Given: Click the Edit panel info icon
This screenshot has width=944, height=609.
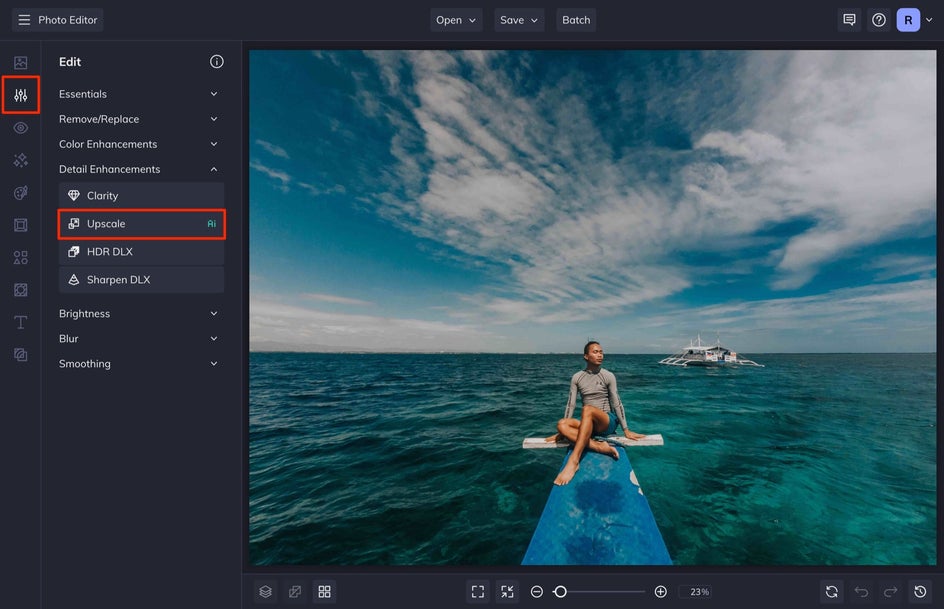Looking at the screenshot, I should tap(217, 61).
